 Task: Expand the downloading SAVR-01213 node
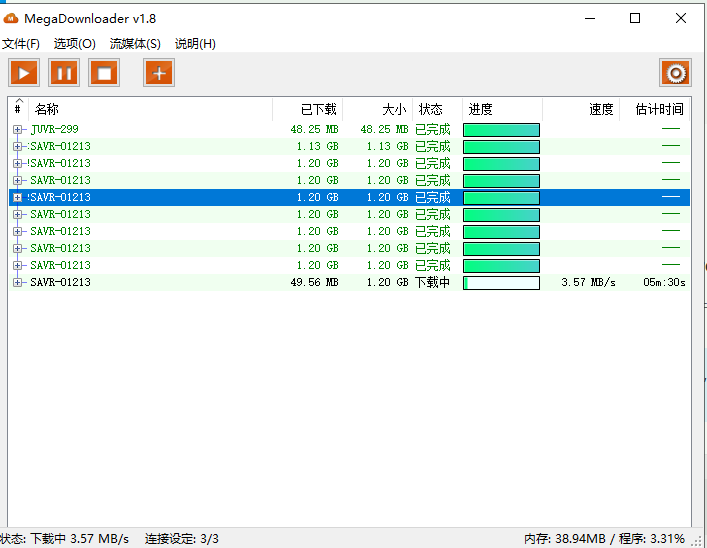[x=17, y=282]
